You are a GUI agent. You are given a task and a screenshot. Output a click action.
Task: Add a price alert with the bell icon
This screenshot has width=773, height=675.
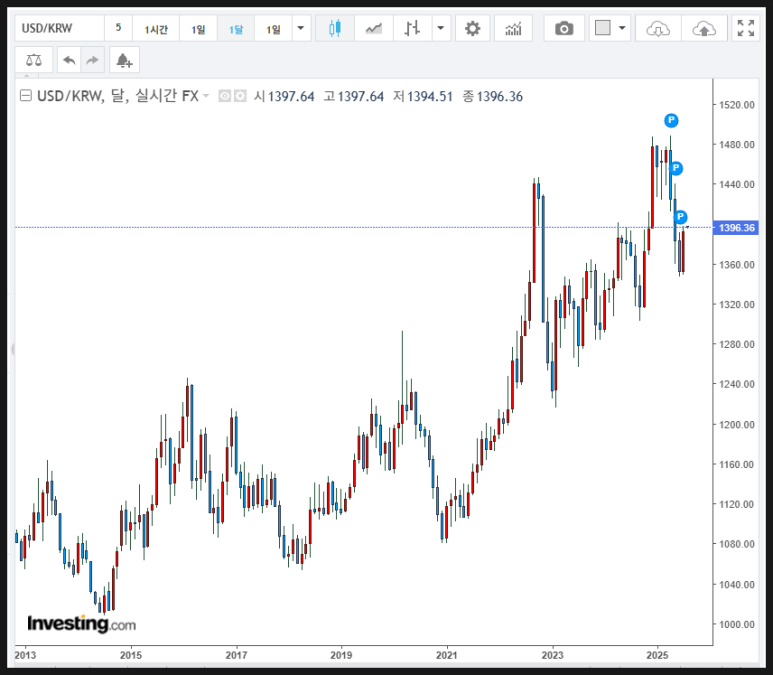click(x=124, y=60)
